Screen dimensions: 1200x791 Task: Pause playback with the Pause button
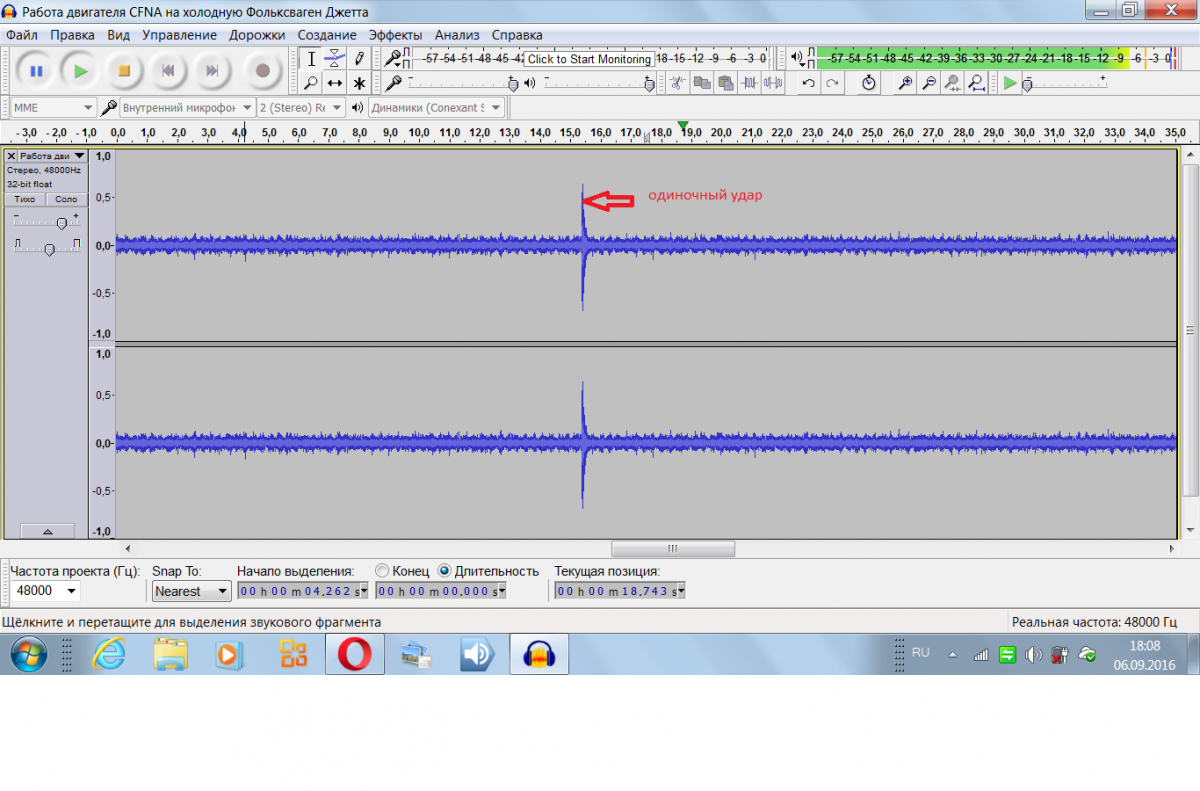tap(36, 71)
